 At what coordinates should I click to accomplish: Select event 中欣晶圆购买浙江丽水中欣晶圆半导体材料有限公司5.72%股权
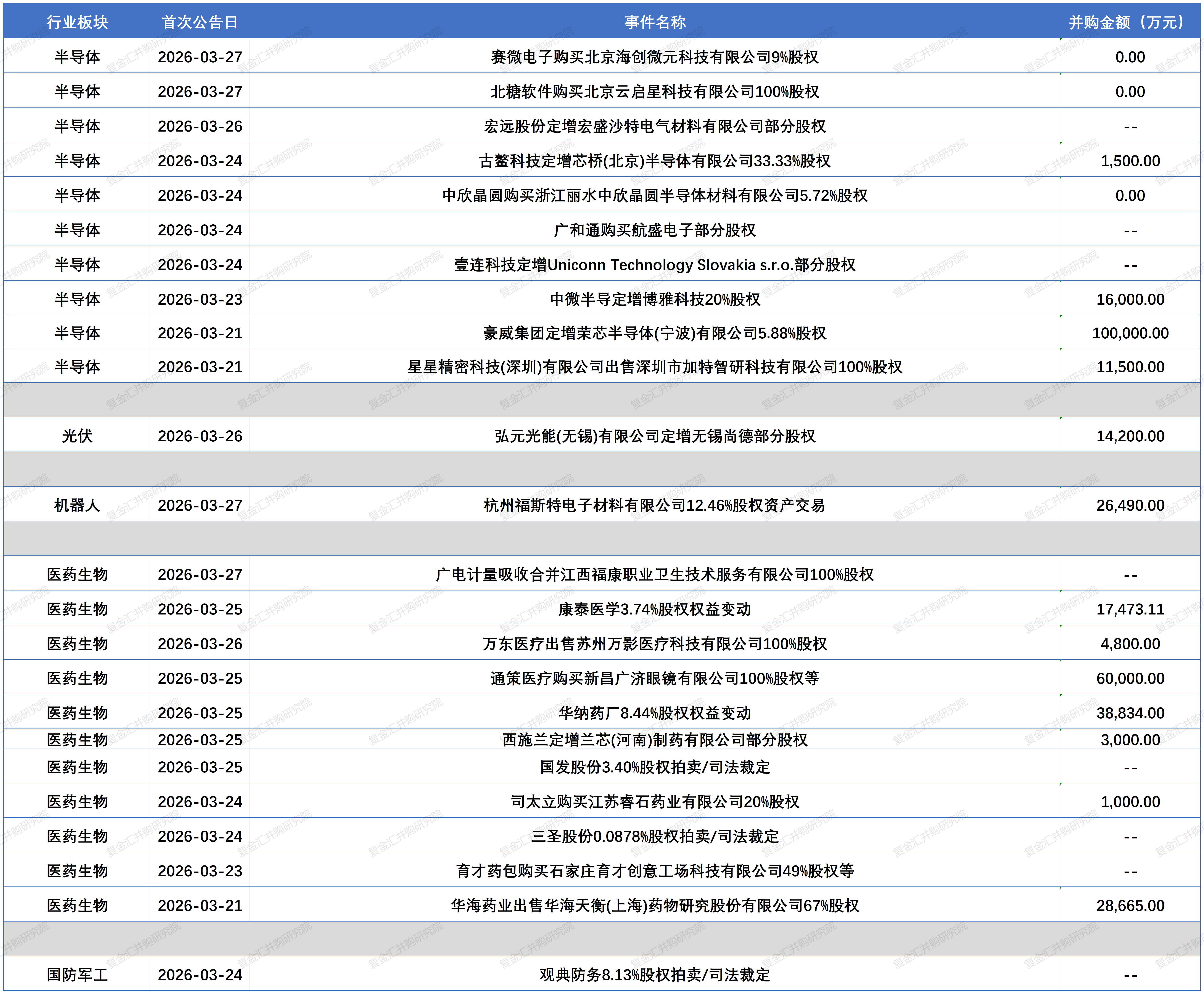[655, 196]
